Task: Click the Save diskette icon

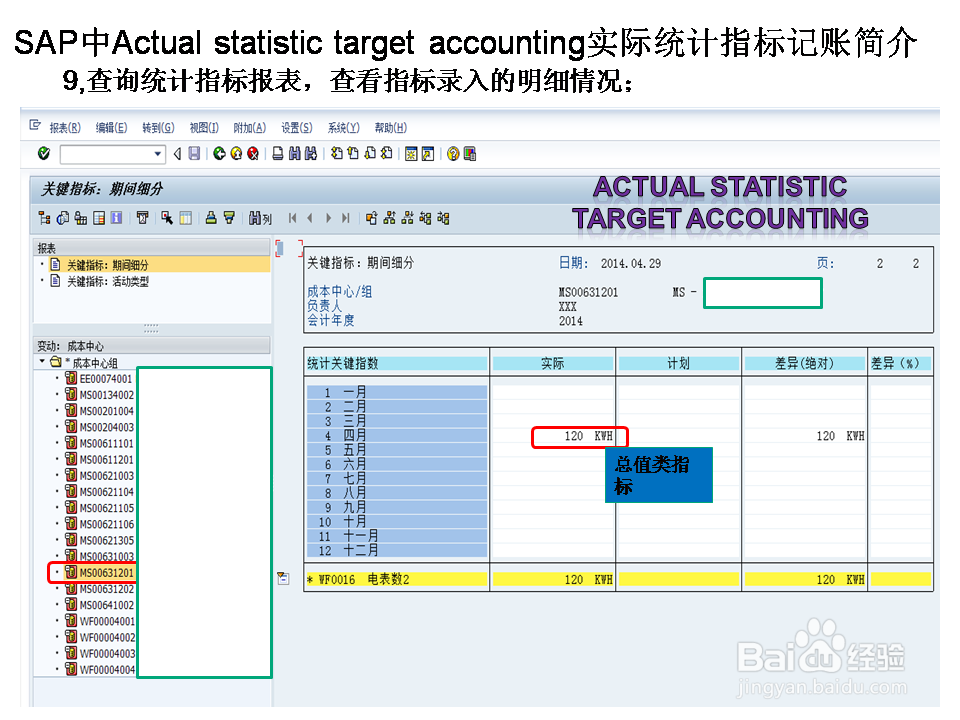Action: point(194,154)
